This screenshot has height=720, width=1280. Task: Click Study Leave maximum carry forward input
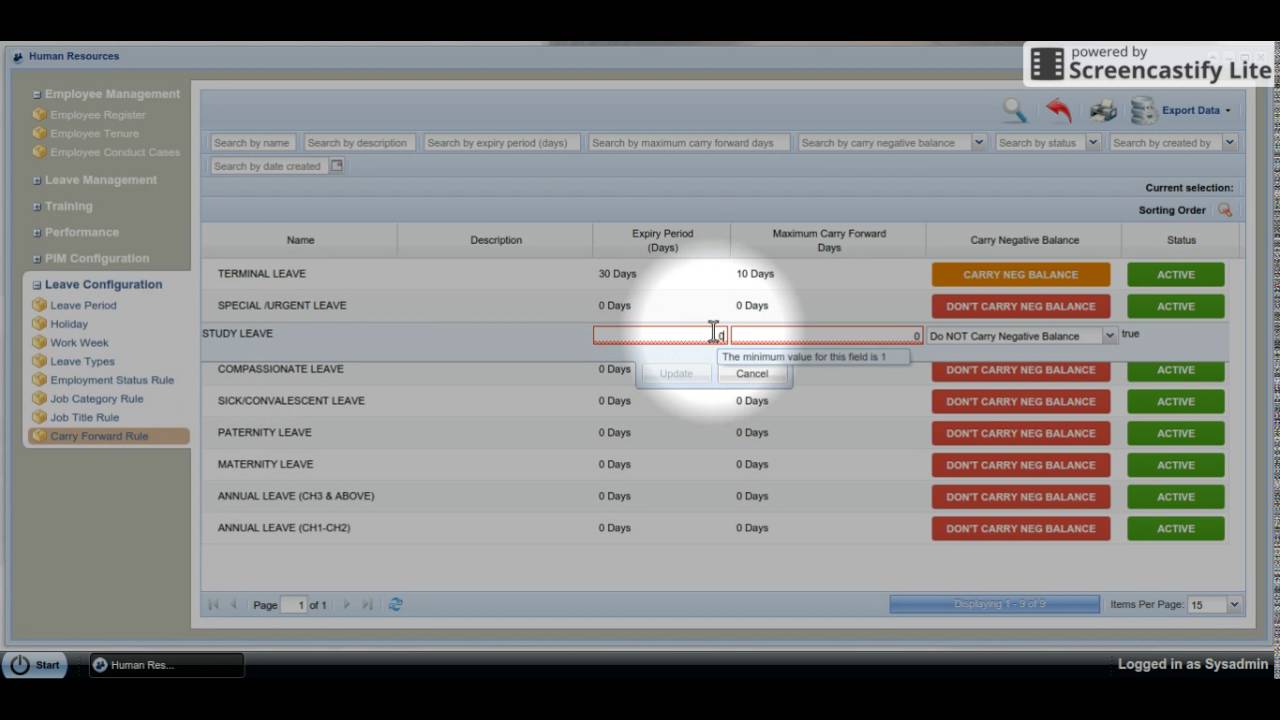point(827,336)
